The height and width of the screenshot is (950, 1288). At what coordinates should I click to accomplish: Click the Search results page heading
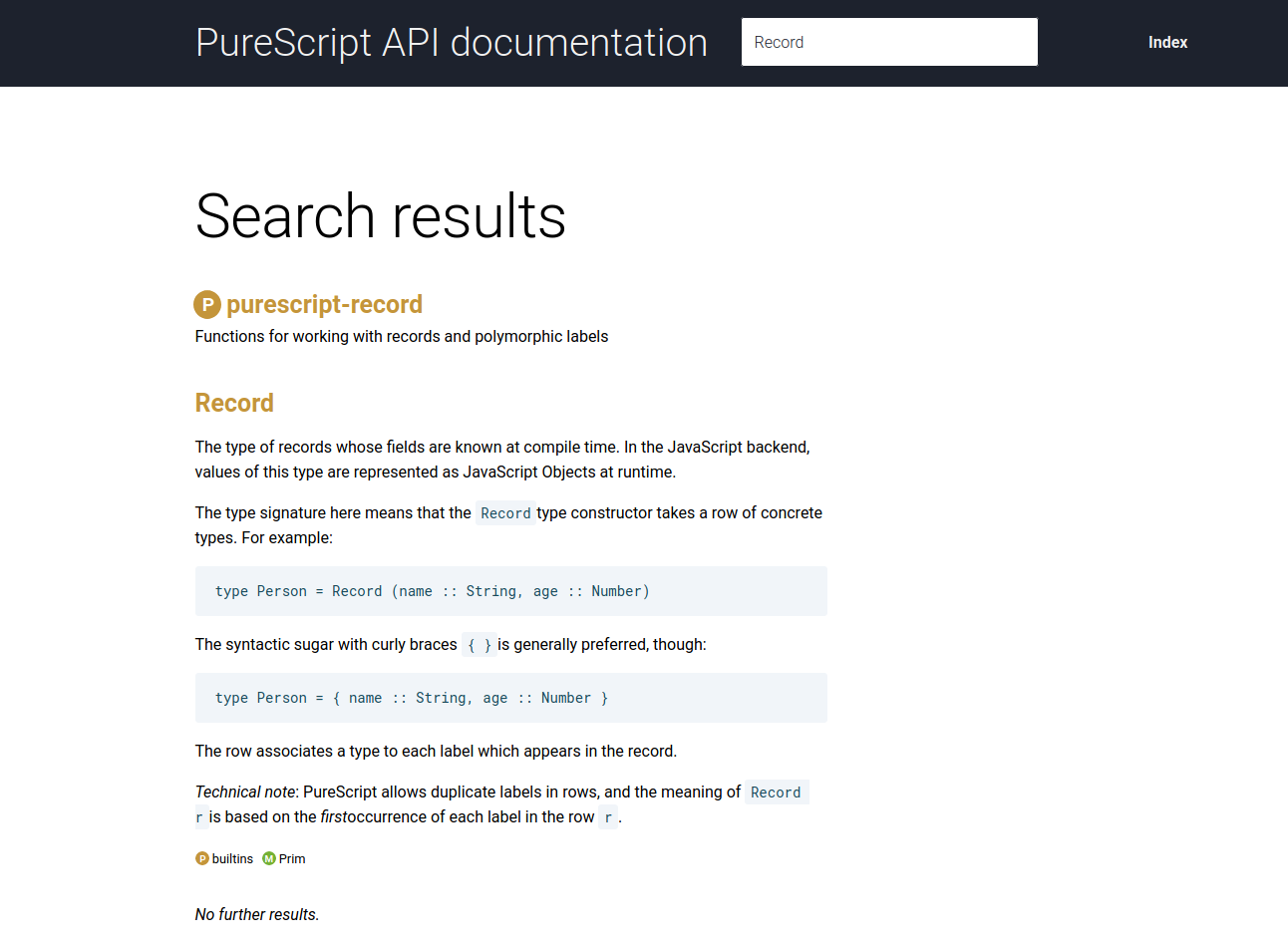(x=381, y=216)
